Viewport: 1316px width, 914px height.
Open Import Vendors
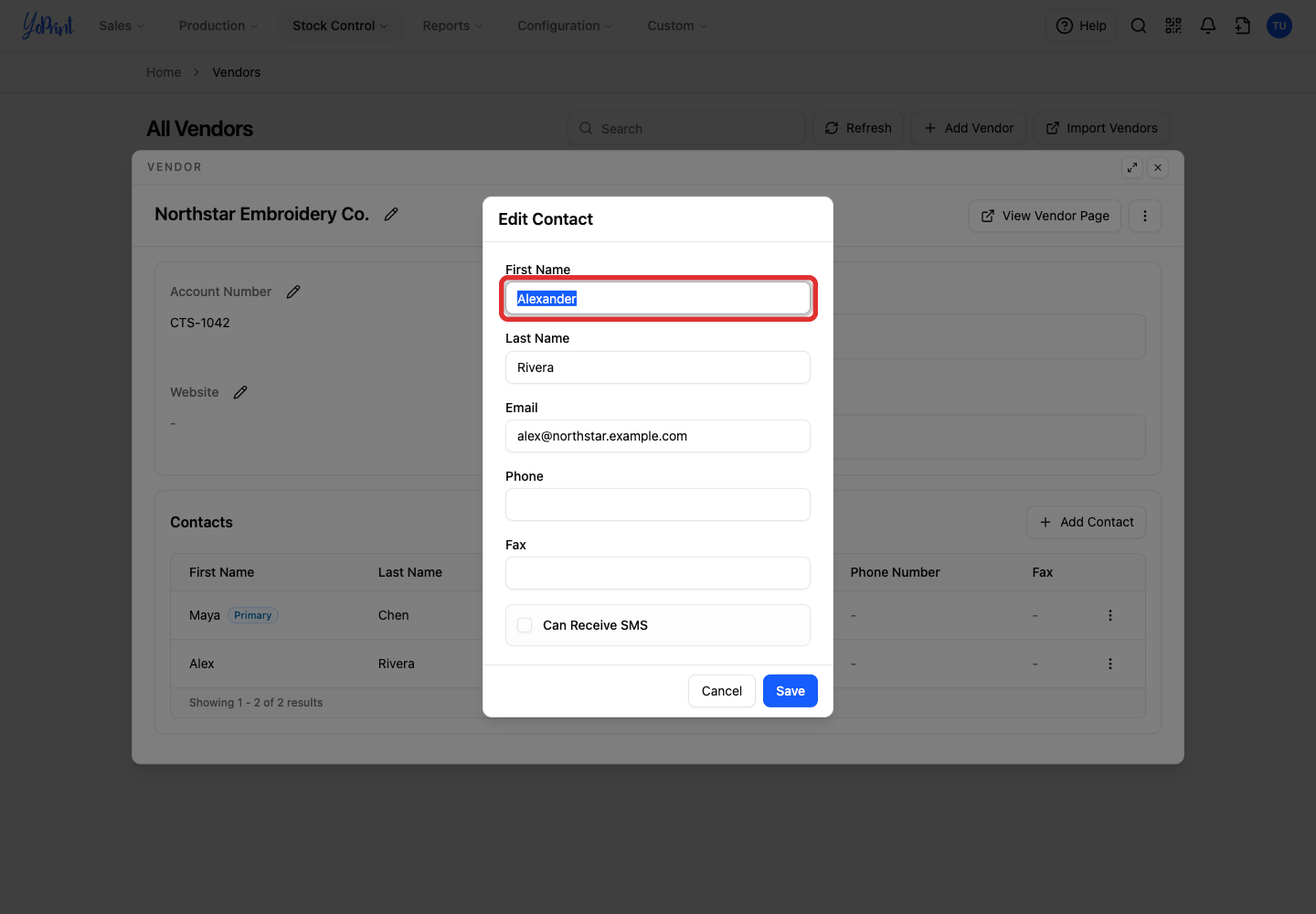coord(1101,128)
